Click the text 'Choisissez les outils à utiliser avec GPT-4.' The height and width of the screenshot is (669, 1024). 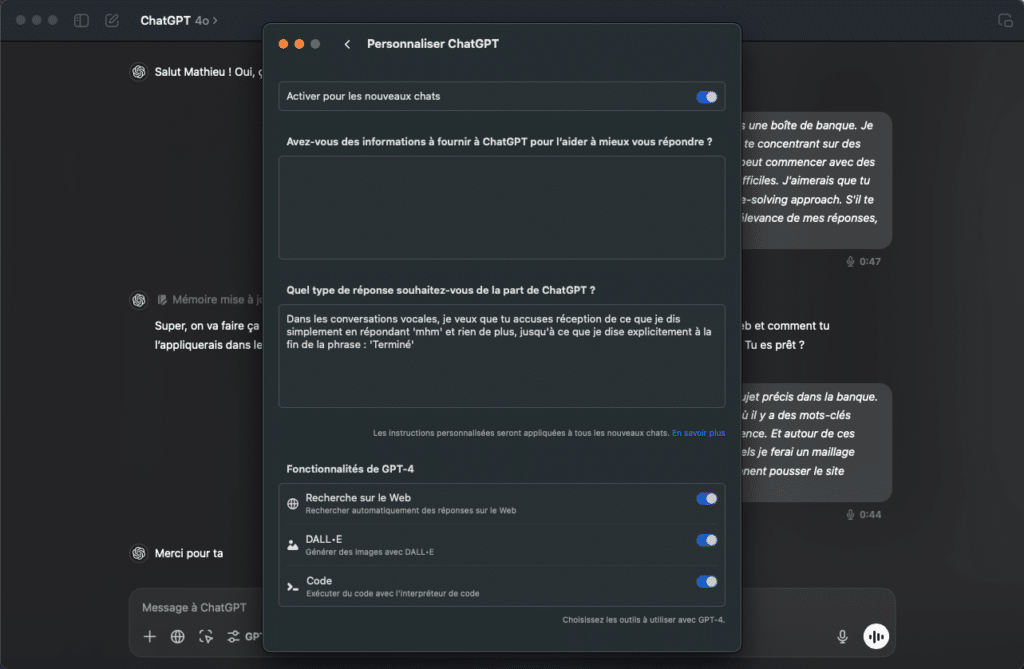643,620
